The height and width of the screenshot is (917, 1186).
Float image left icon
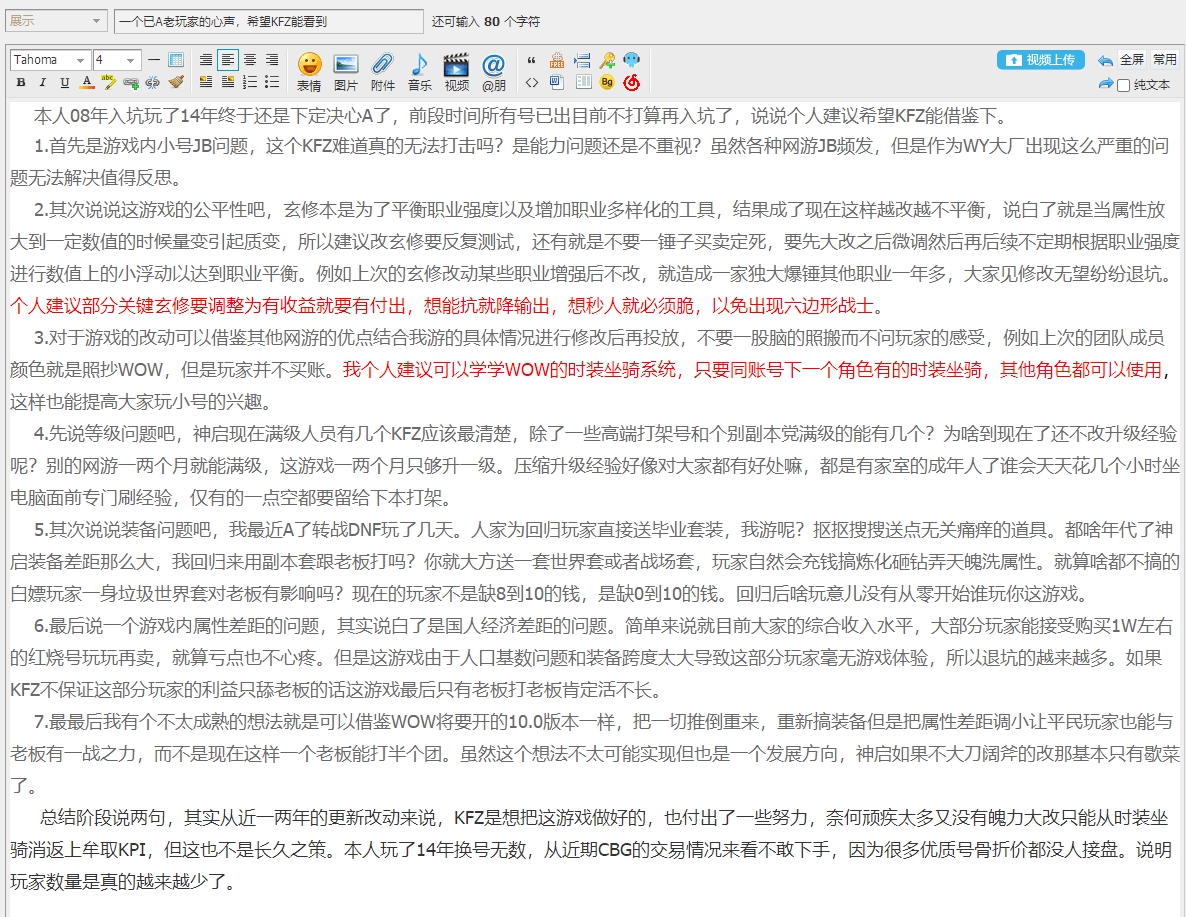point(206,82)
